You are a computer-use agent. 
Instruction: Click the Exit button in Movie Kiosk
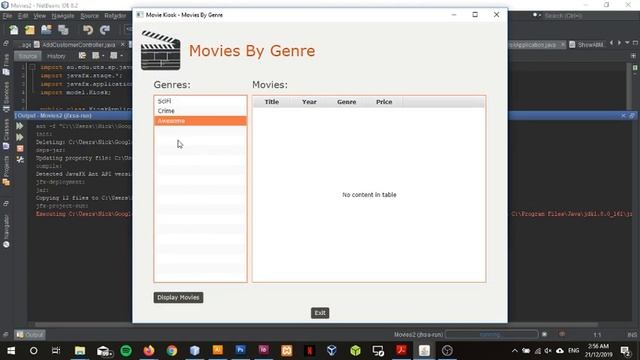[320, 313]
